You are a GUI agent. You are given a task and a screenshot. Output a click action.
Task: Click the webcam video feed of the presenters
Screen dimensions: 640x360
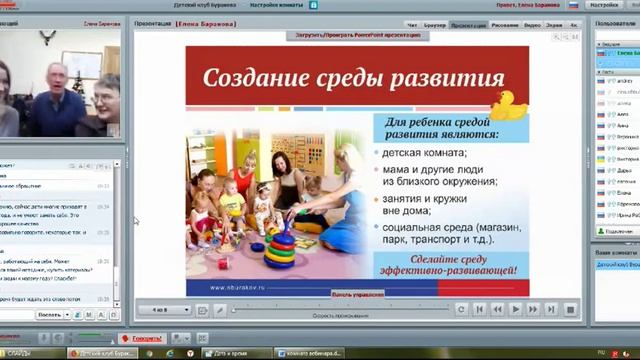pos(60,83)
